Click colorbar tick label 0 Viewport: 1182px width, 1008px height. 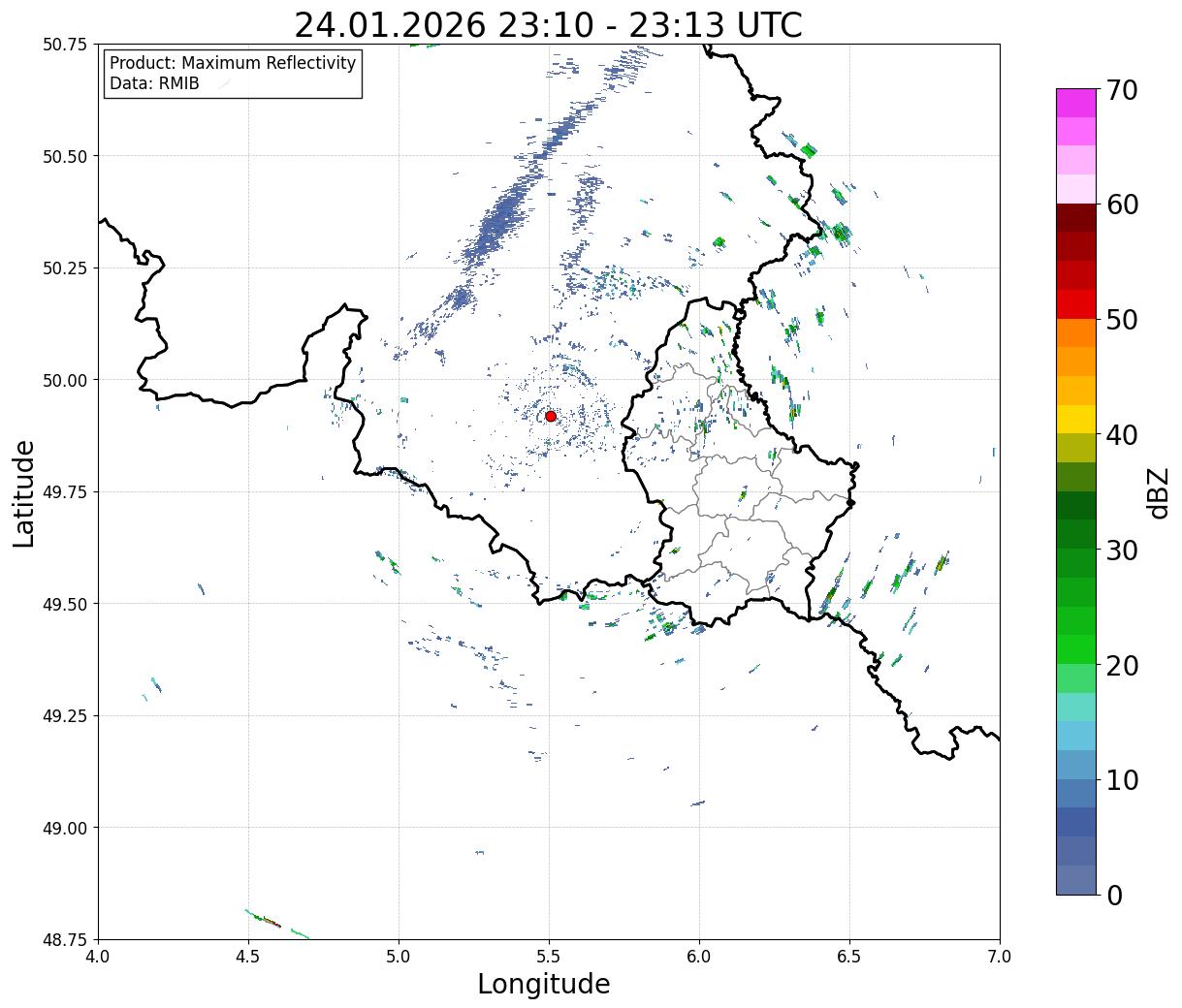pos(1114,895)
